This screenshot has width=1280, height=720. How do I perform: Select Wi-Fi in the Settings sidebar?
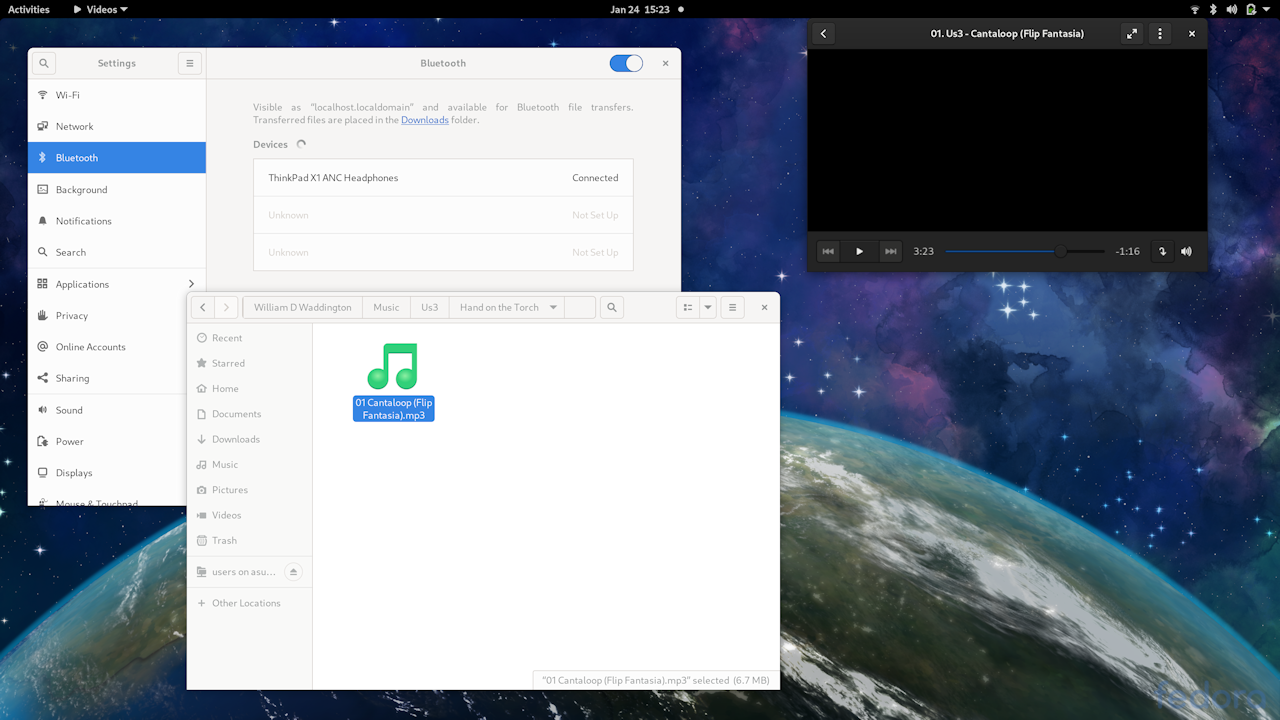click(x=117, y=95)
